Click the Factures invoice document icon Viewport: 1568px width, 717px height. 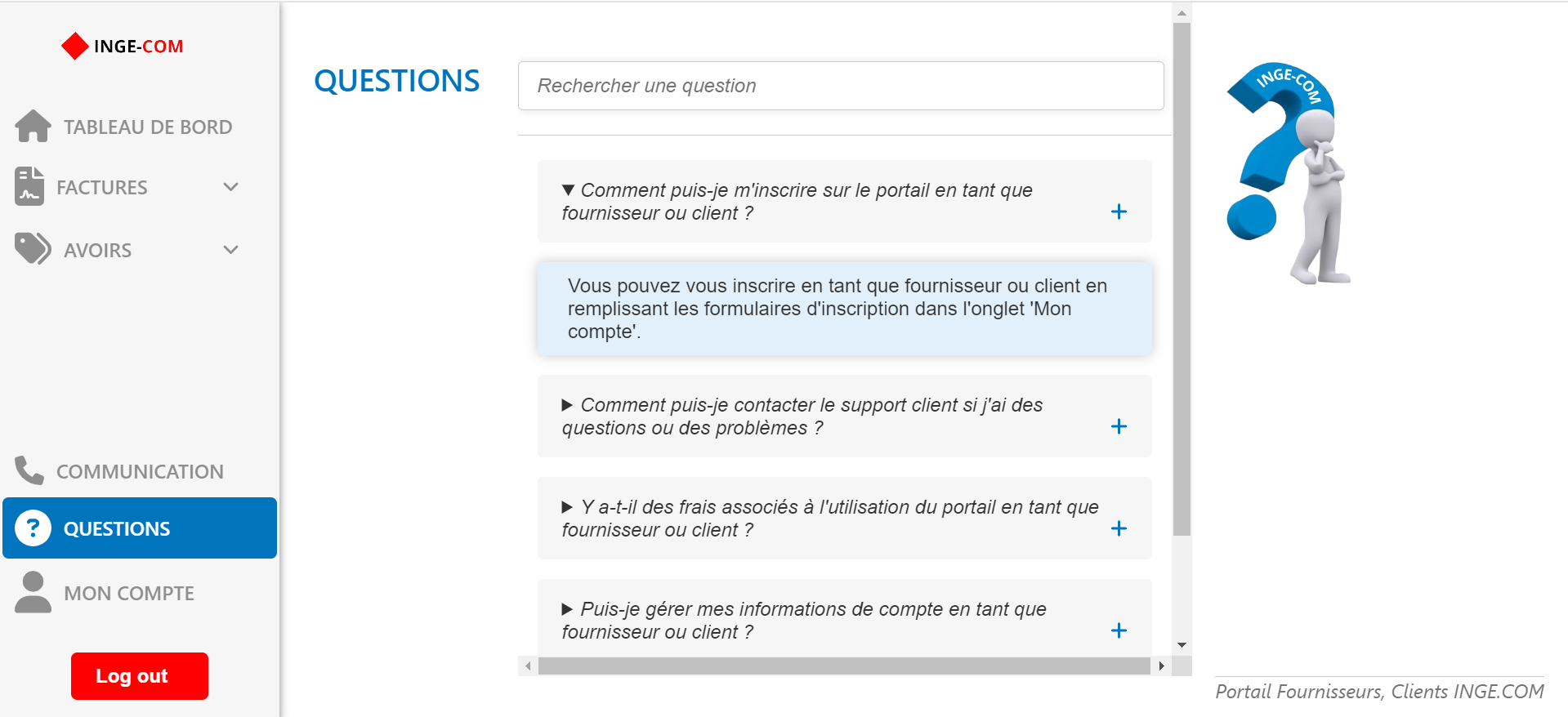[x=29, y=186]
